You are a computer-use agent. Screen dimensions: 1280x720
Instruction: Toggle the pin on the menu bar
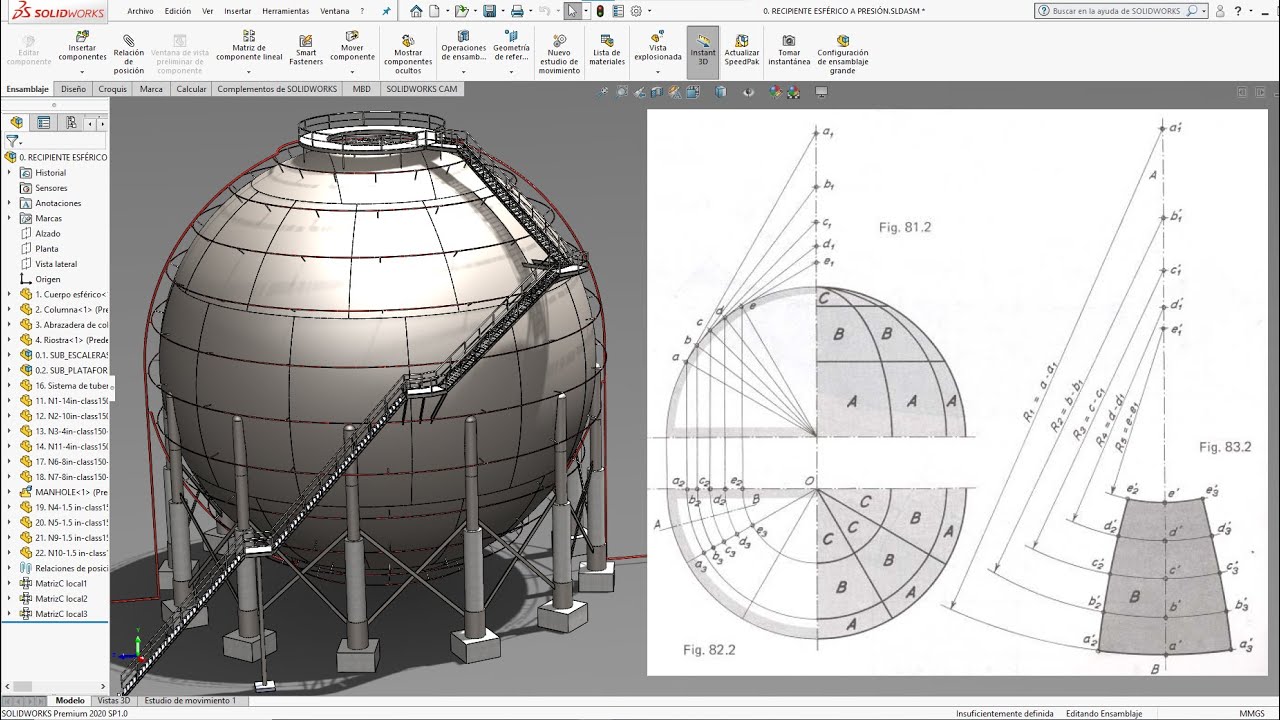[x=387, y=11]
